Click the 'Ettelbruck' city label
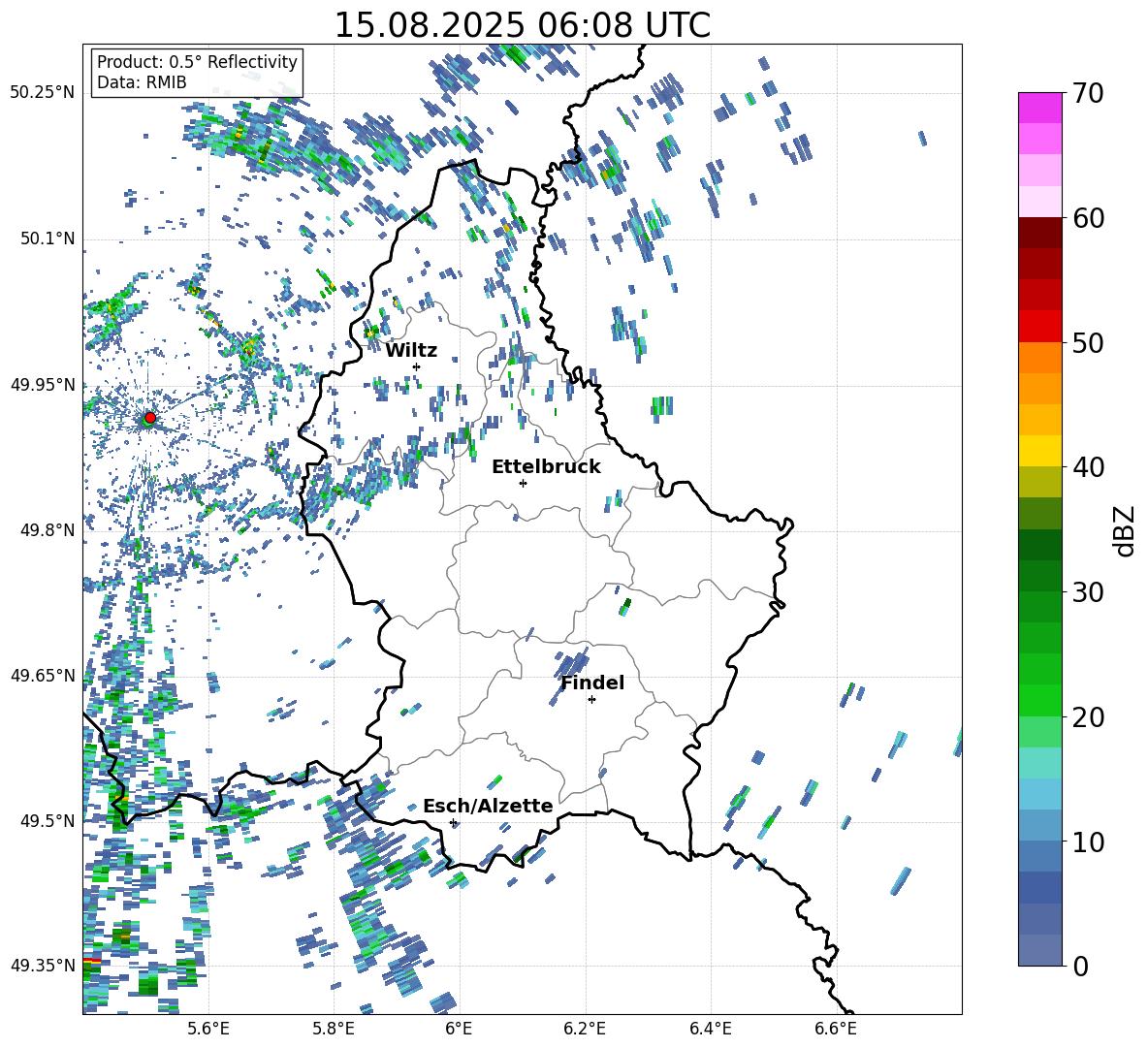This screenshot has height=1048, width=1148. tap(546, 467)
